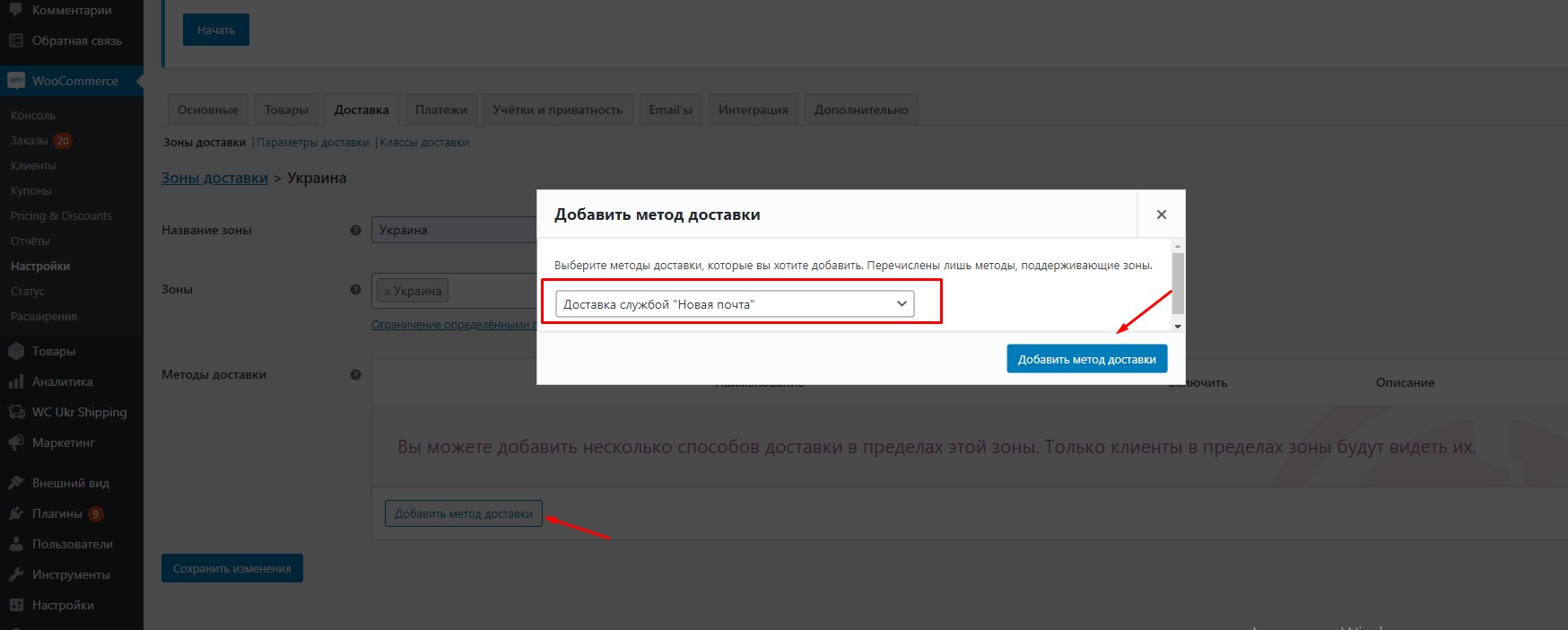1568x630 pixels.
Task: Click help icon next to Название зоны
Action: pyautogui.click(x=355, y=231)
